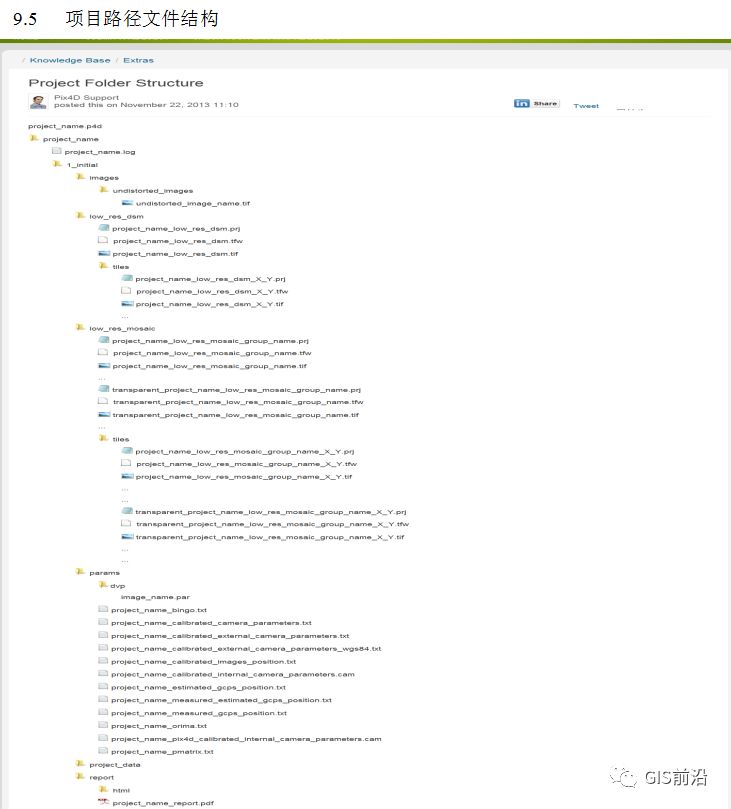The image size is (731, 809).
Task: Click the project_name_report.pdf PDF icon
Action: tap(104, 802)
